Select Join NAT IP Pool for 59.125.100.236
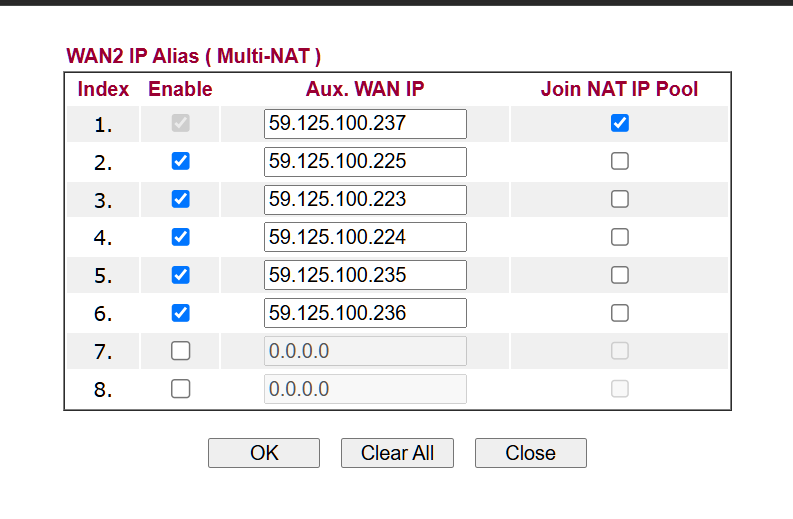This screenshot has width=793, height=519. point(620,313)
